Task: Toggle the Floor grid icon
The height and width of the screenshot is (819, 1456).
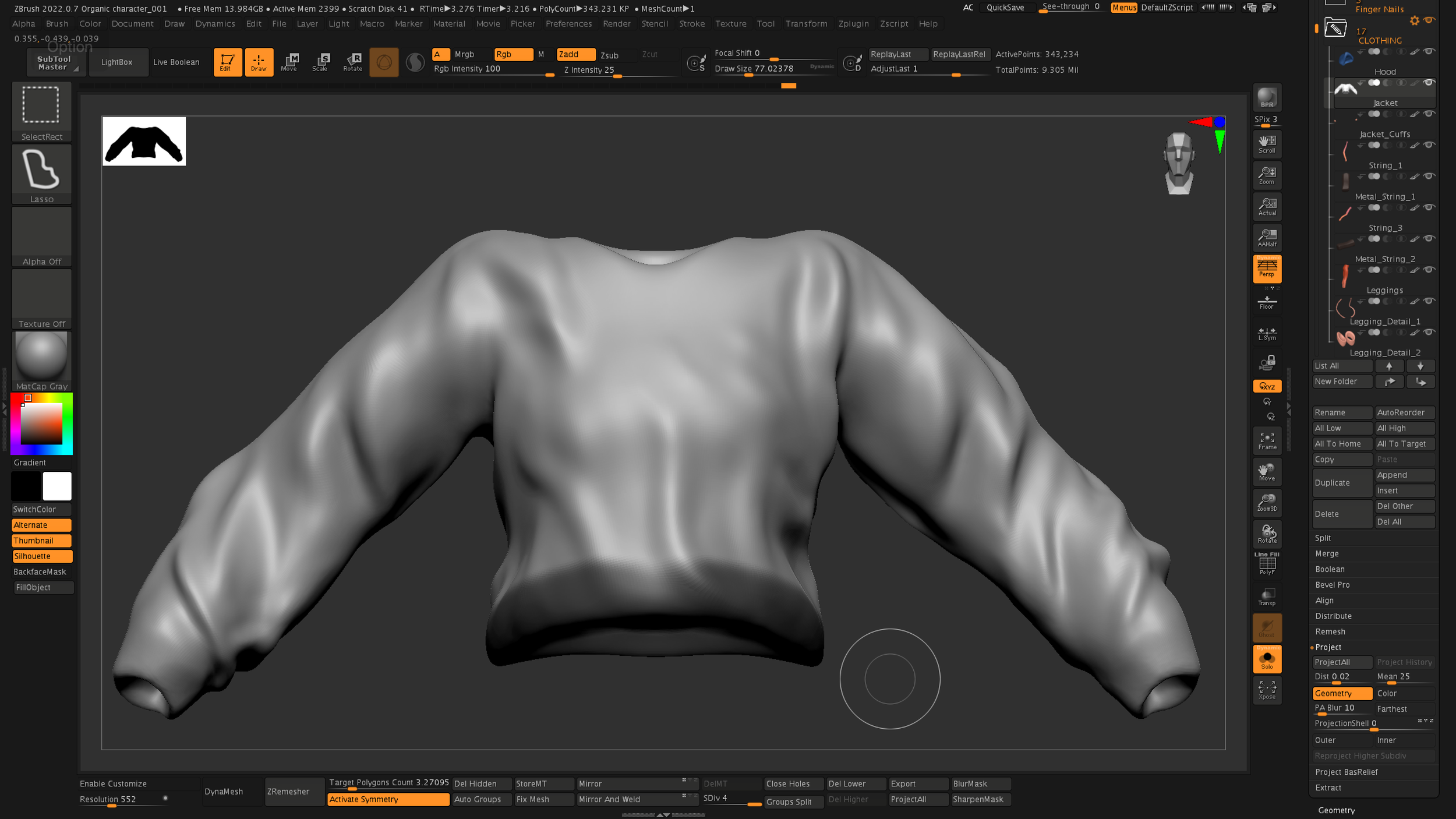Action: click(1267, 302)
